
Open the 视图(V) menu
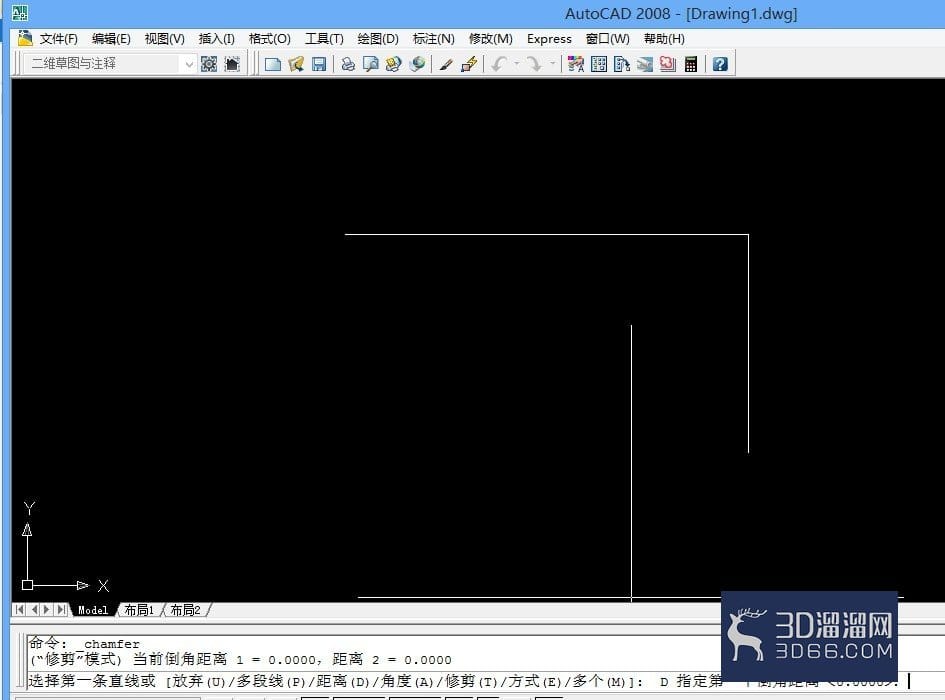click(x=165, y=39)
